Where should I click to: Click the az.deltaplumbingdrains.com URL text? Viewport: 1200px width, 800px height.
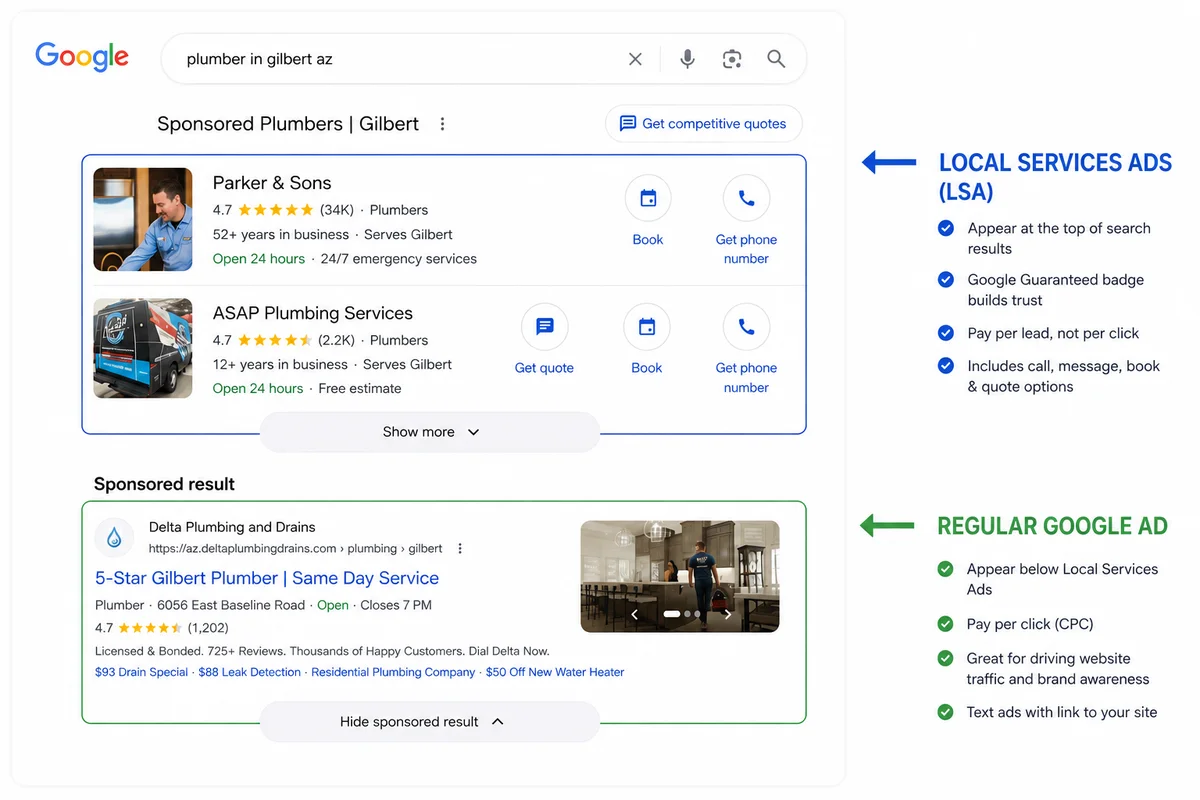coord(296,548)
